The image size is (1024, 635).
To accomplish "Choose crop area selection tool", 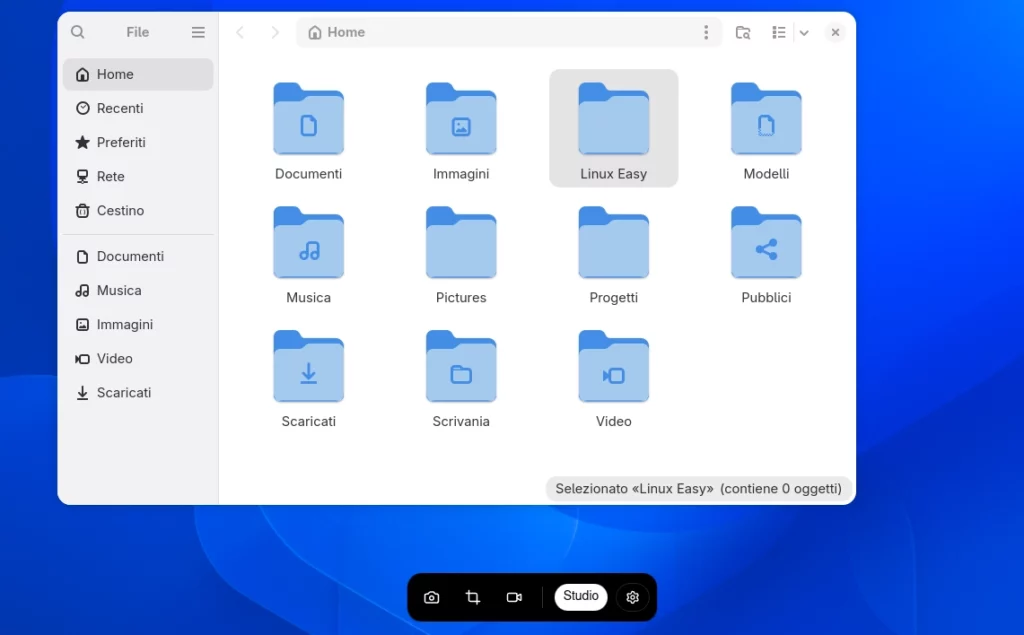I will pyautogui.click(x=473, y=597).
